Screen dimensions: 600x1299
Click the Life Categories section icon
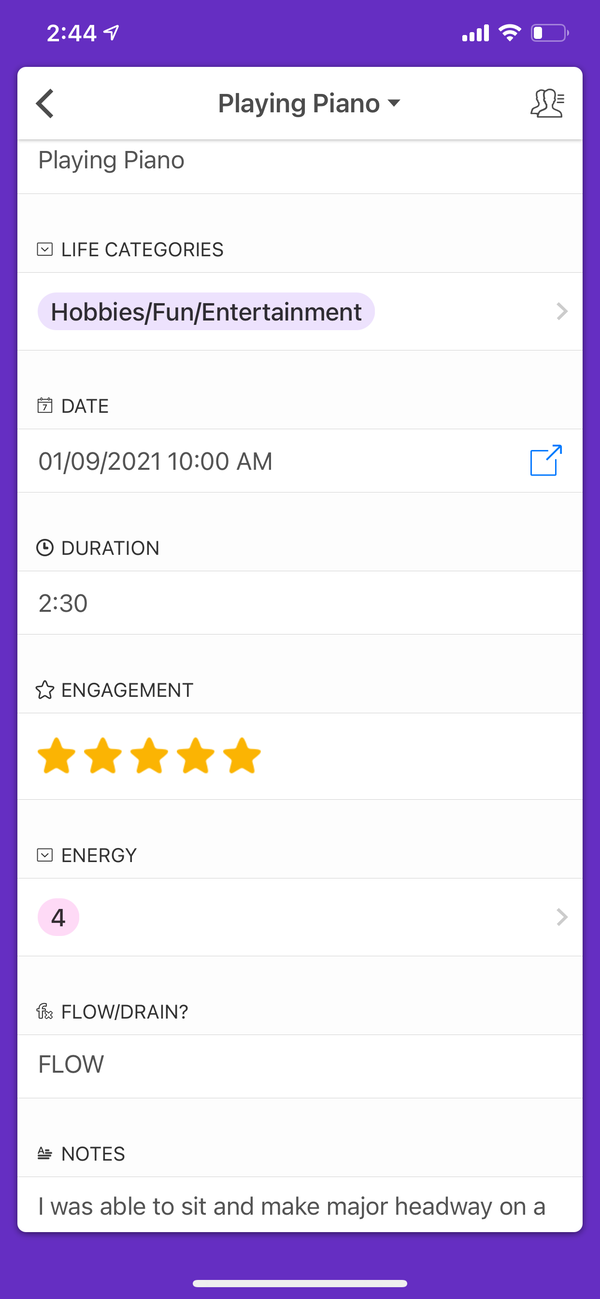[x=44, y=249]
